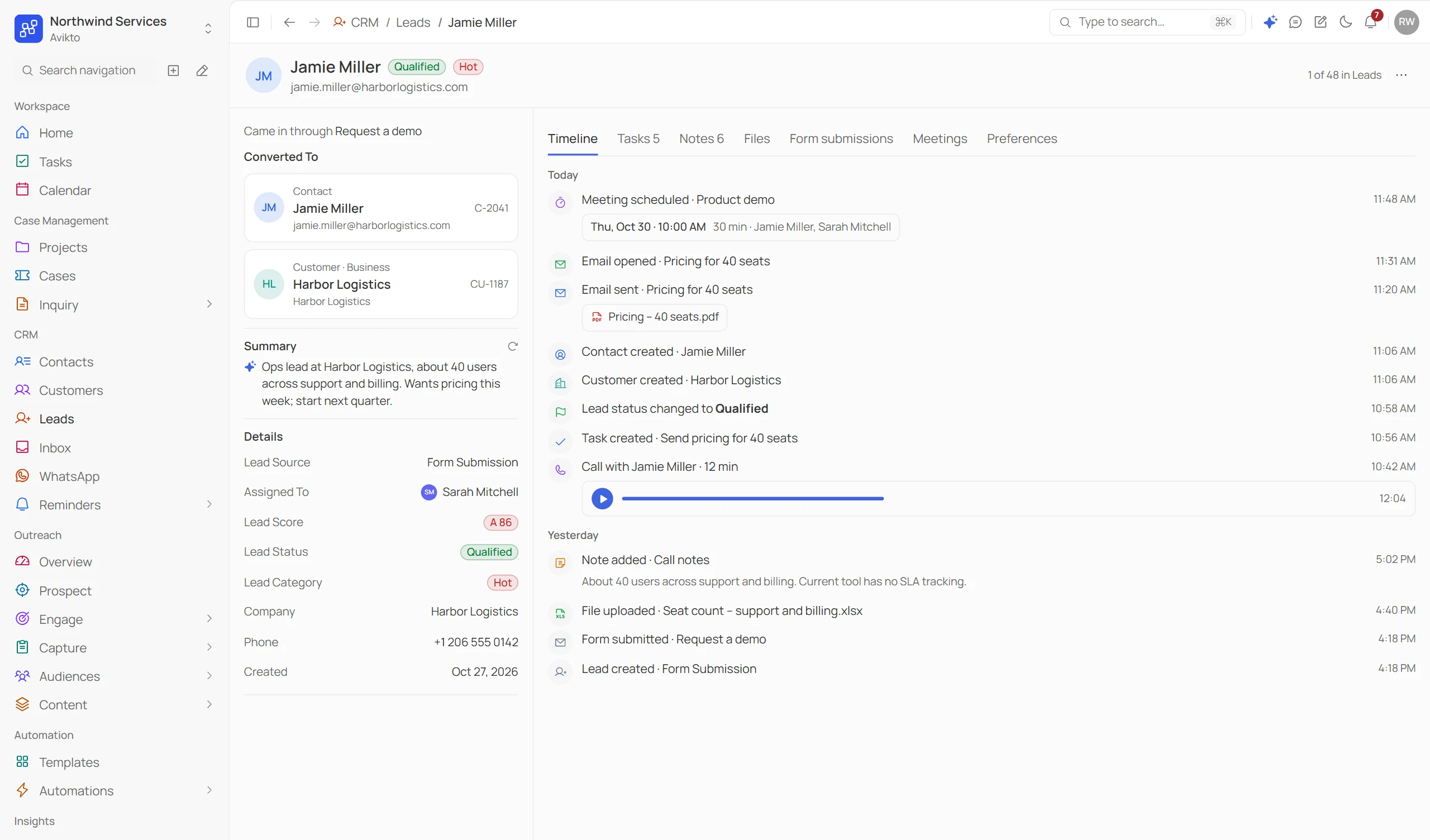
Task: Click the Leads breadcrumb link
Action: tap(413, 22)
